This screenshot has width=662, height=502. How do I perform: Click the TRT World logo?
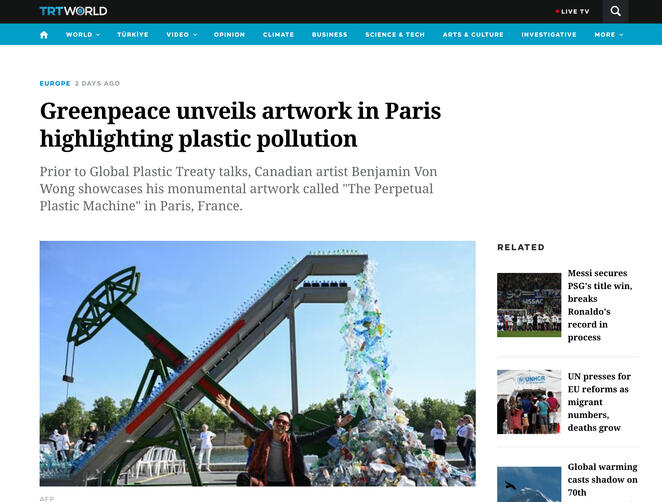click(73, 11)
